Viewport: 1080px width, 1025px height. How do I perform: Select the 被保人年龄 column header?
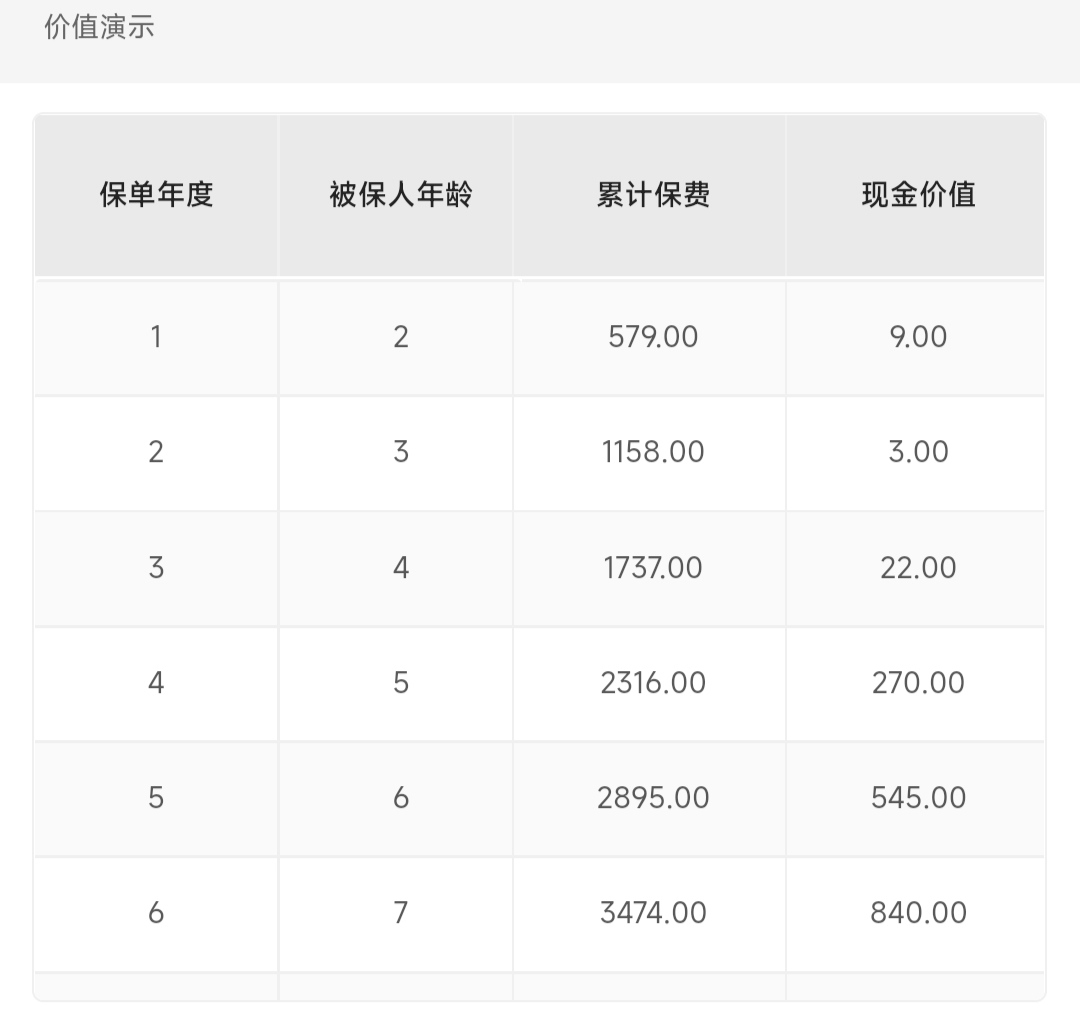coord(401,195)
